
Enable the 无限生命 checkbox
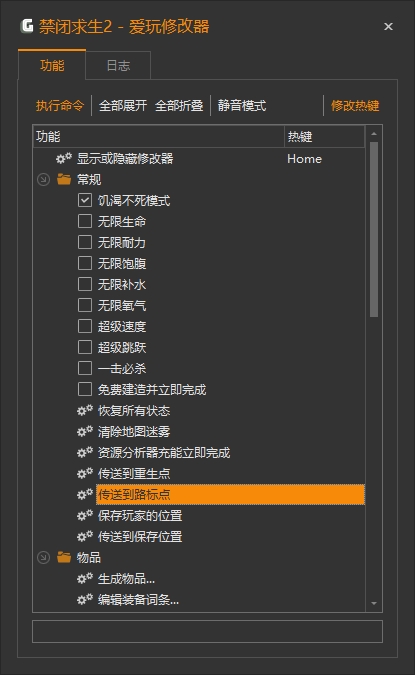click(85, 221)
